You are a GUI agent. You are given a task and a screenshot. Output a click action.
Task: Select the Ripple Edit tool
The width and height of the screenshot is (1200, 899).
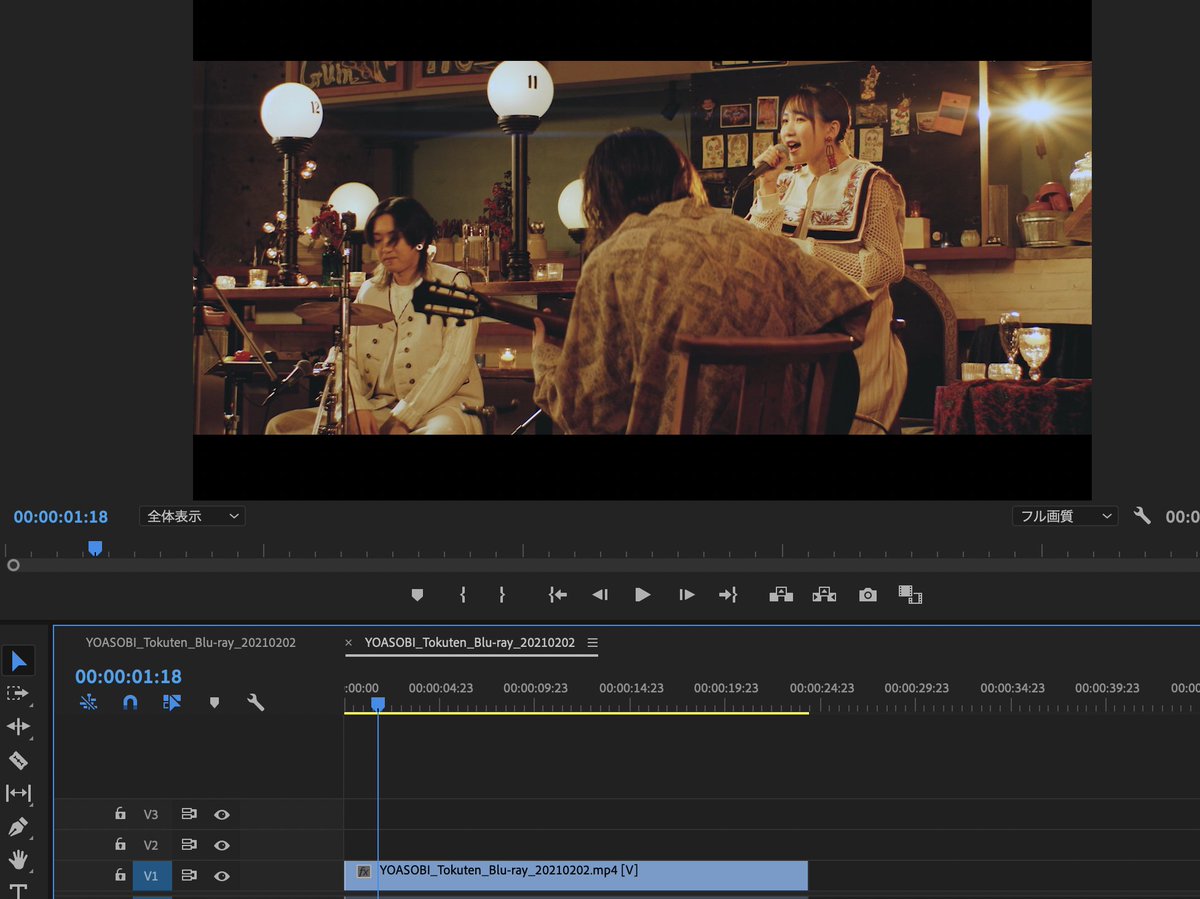tap(18, 726)
